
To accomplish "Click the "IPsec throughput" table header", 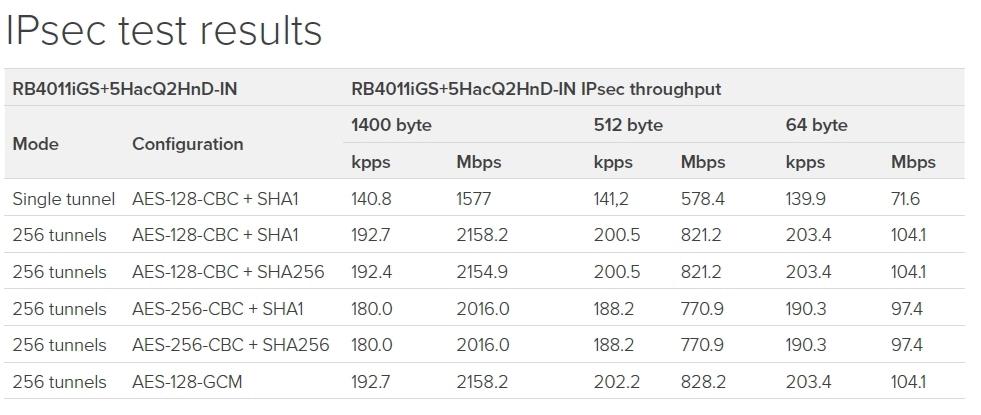I will pos(535,89).
